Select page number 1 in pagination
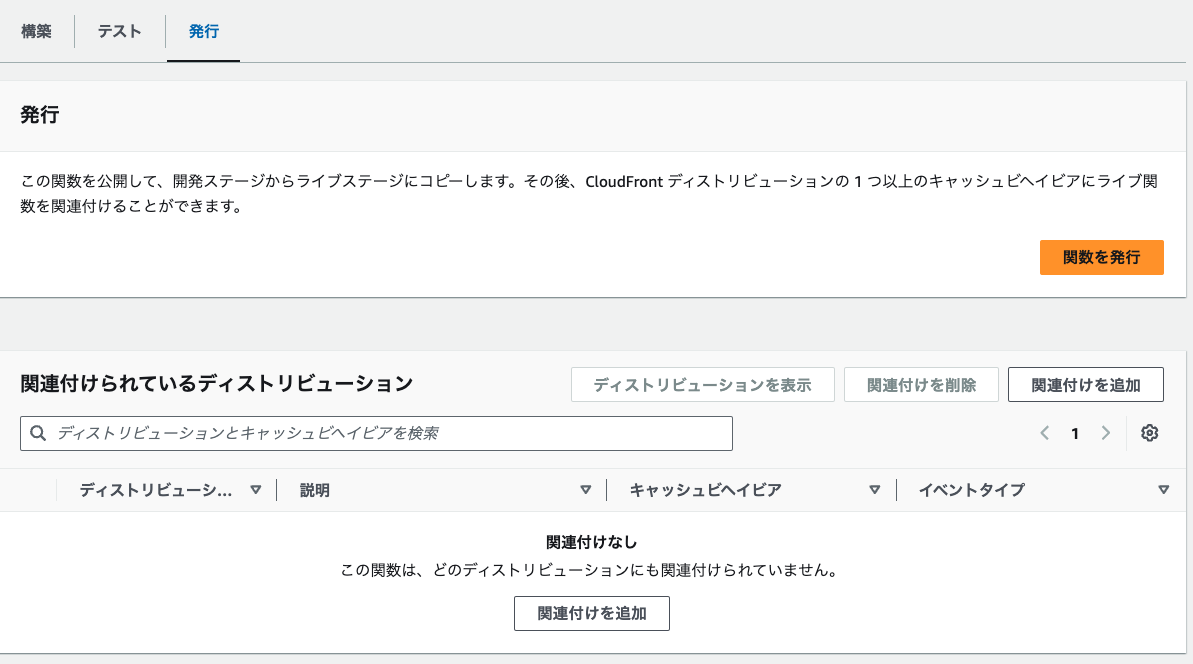1193x664 pixels. coord(1075,434)
